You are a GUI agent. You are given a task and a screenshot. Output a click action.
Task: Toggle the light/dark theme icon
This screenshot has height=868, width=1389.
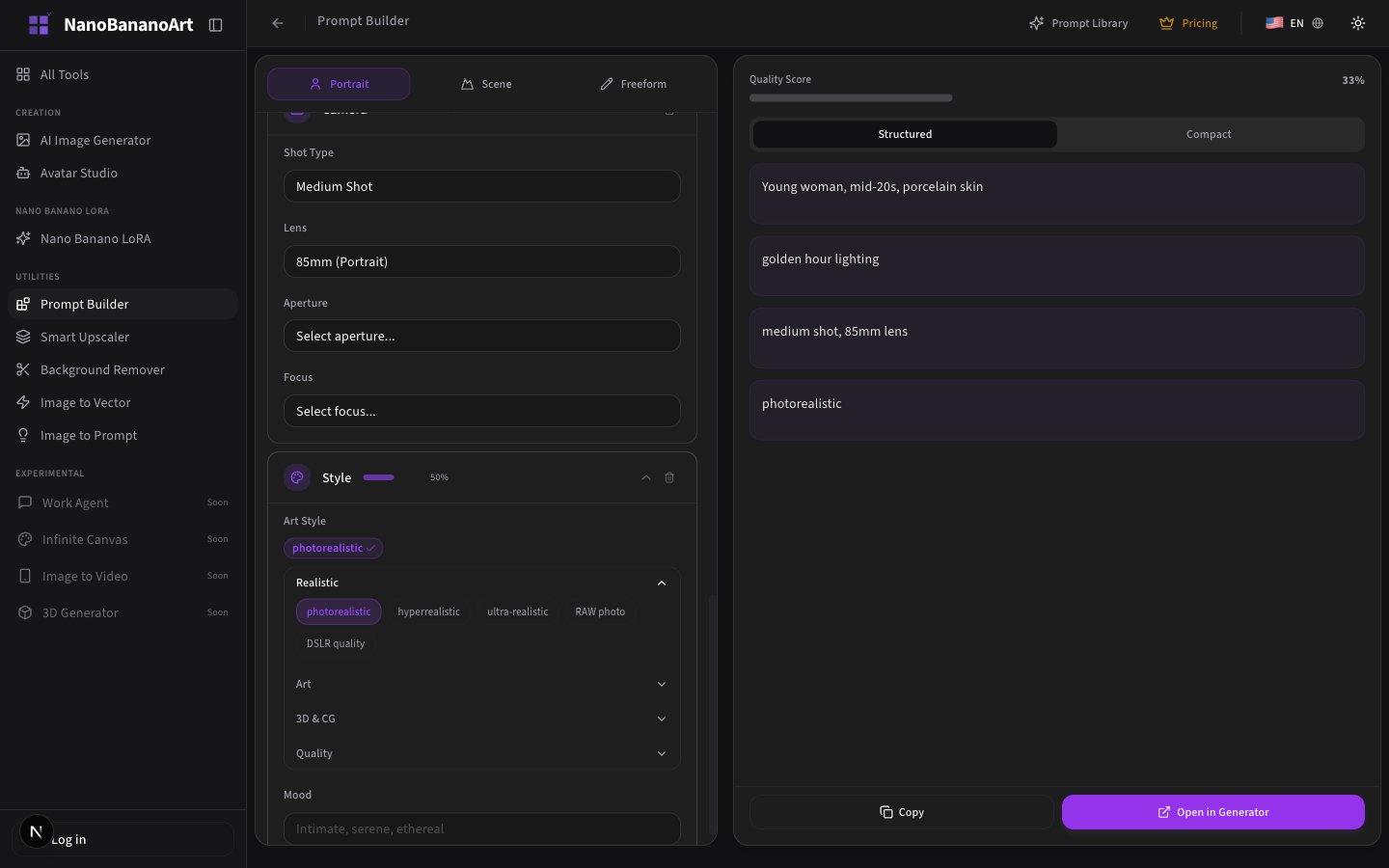click(x=1357, y=23)
